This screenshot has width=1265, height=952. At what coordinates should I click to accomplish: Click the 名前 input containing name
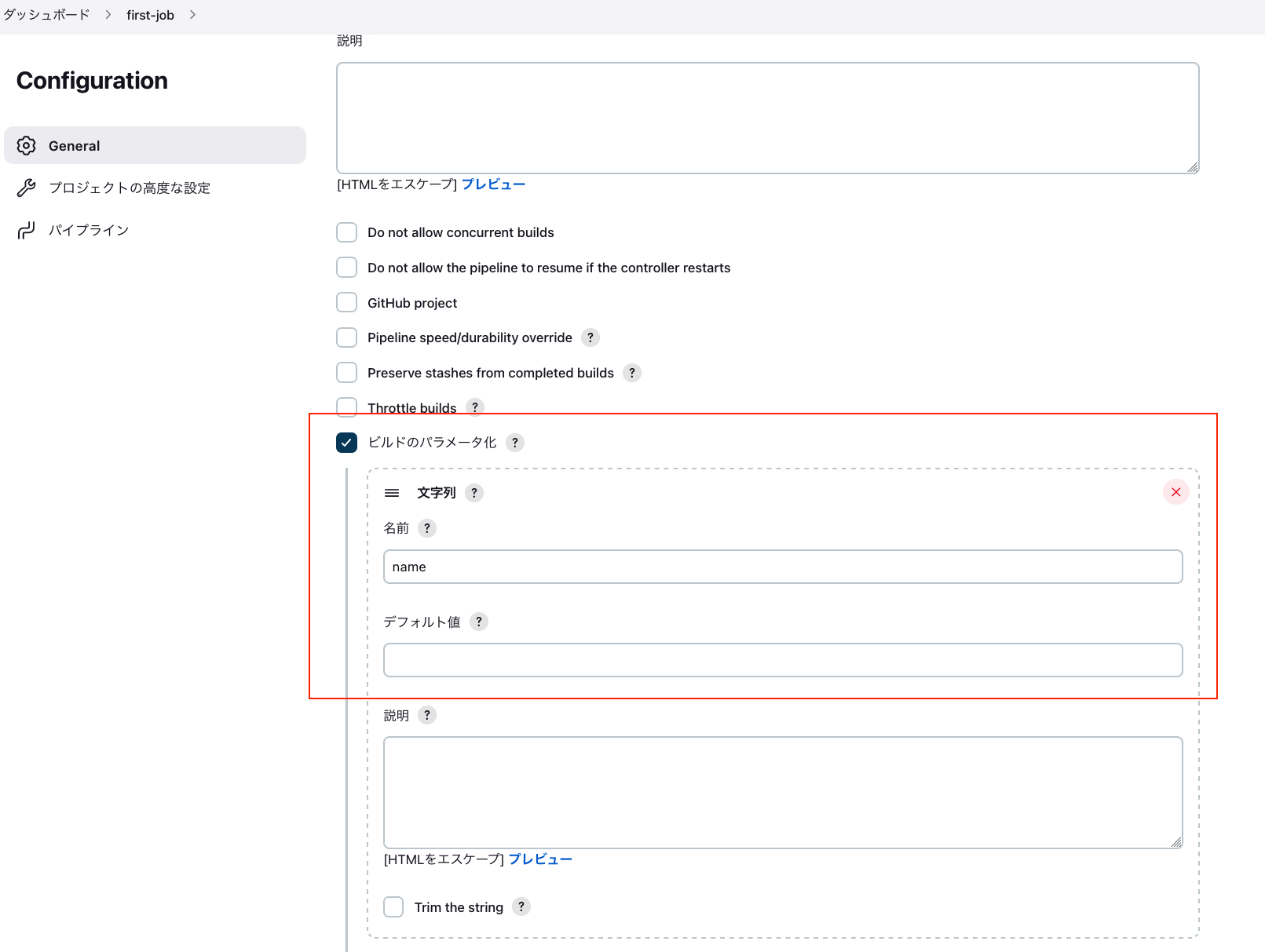click(x=783, y=567)
